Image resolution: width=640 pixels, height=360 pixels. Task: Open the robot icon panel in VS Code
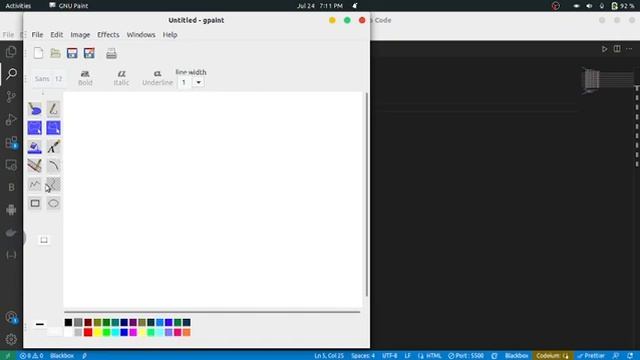coord(11,210)
